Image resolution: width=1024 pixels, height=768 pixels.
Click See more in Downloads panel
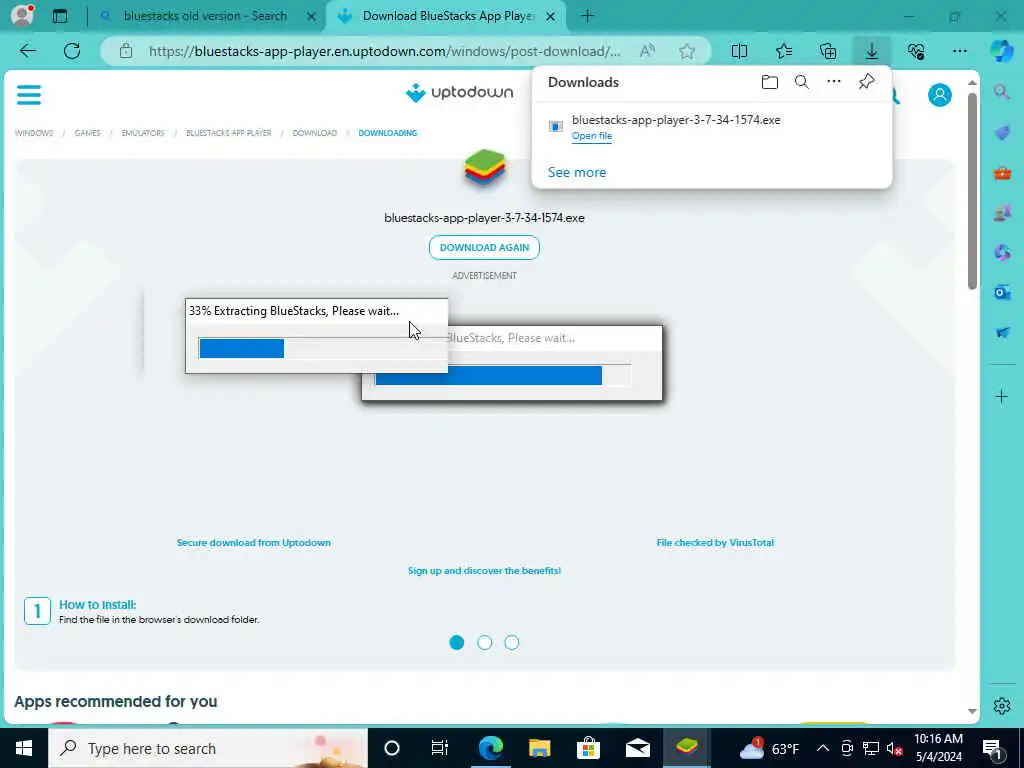point(577,172)
